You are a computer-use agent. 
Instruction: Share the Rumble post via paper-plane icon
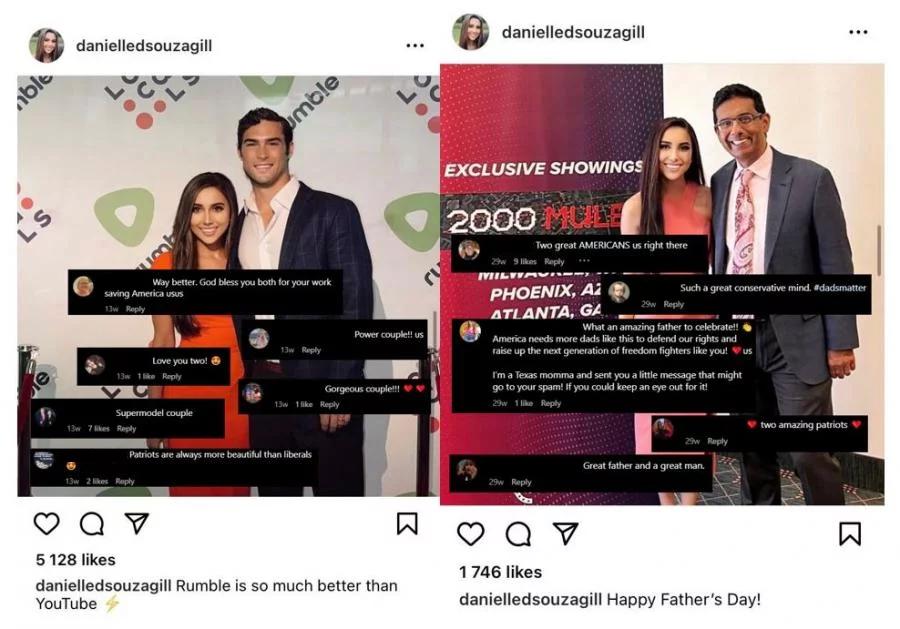(x=137, y=523)
